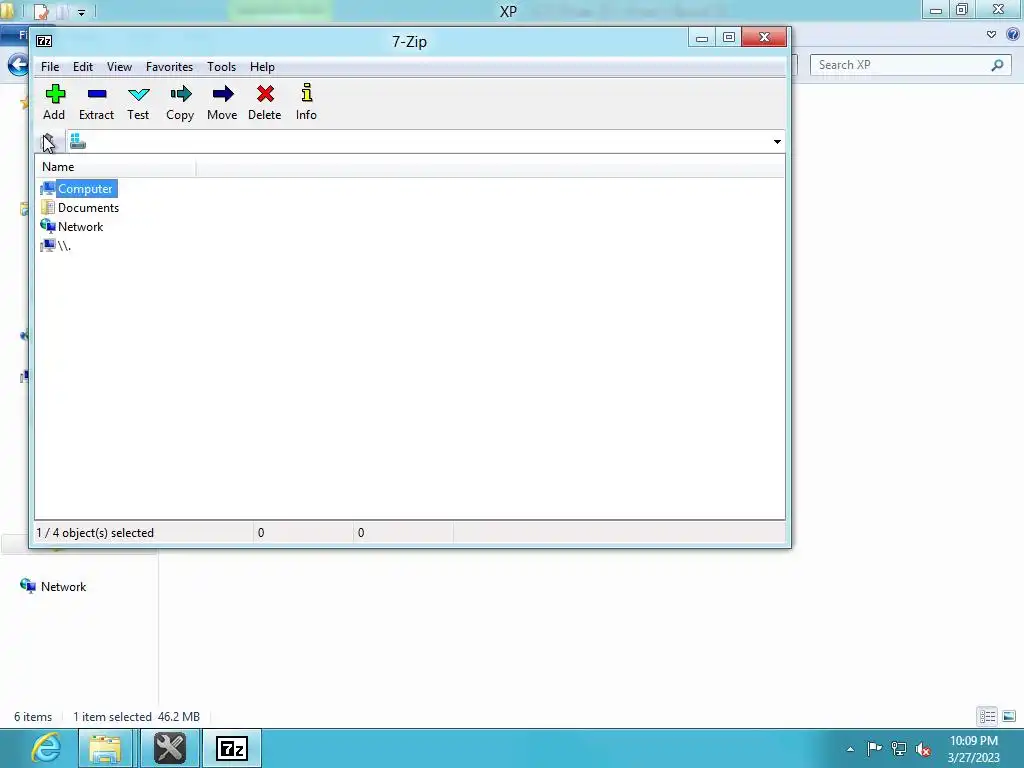Click the network tray icon

click(899, 749)
